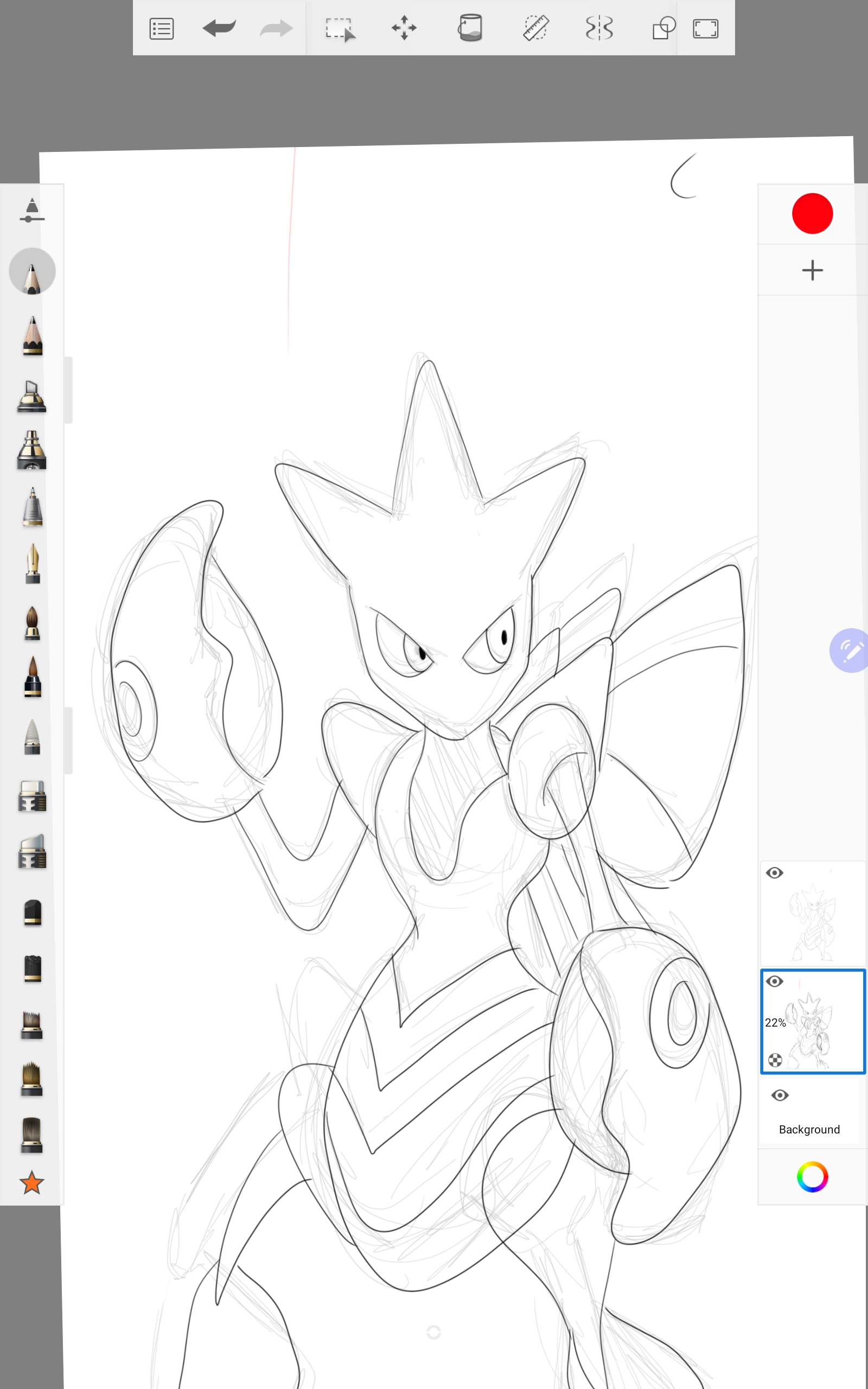The image size is (868, 1389).
Task: Open the orange star brush library
Action: (x=31, y=1183)
